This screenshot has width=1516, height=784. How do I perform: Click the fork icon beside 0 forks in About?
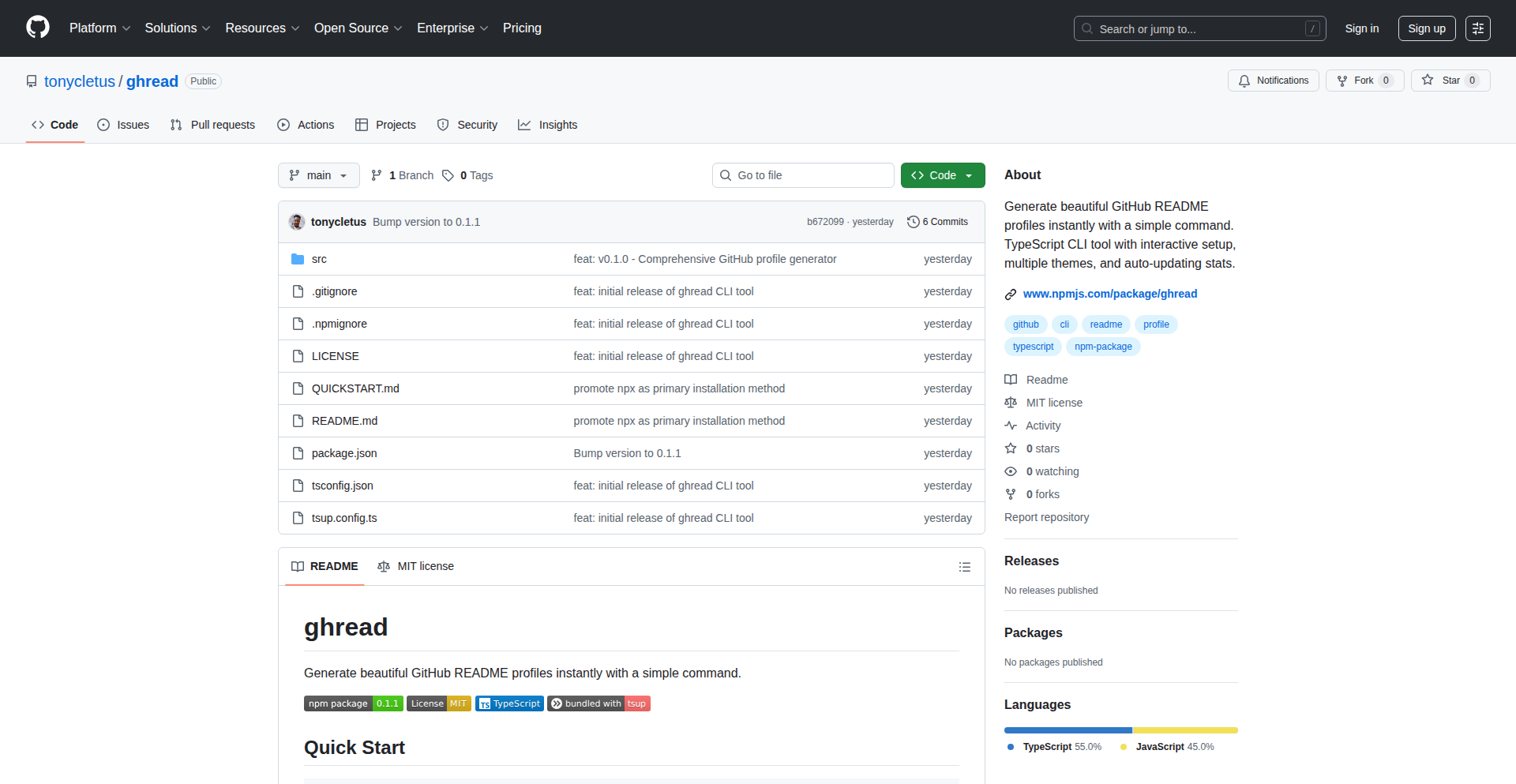coord(1011,494)
